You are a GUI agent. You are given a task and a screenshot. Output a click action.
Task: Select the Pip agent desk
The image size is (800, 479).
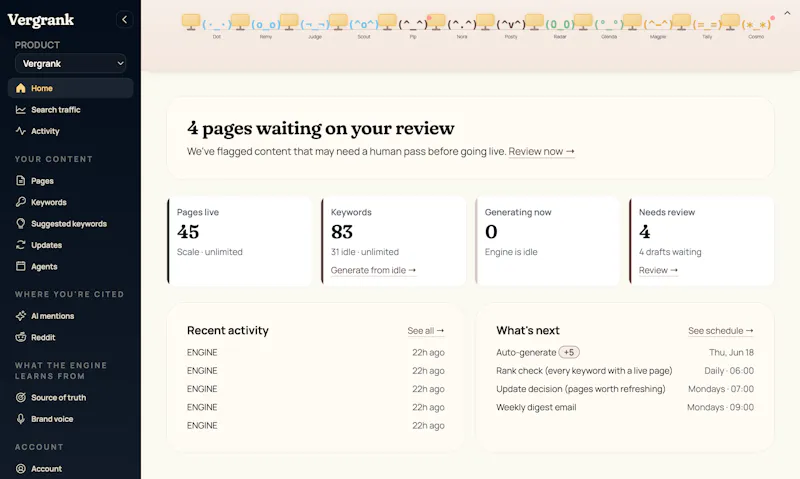(403, 26)
